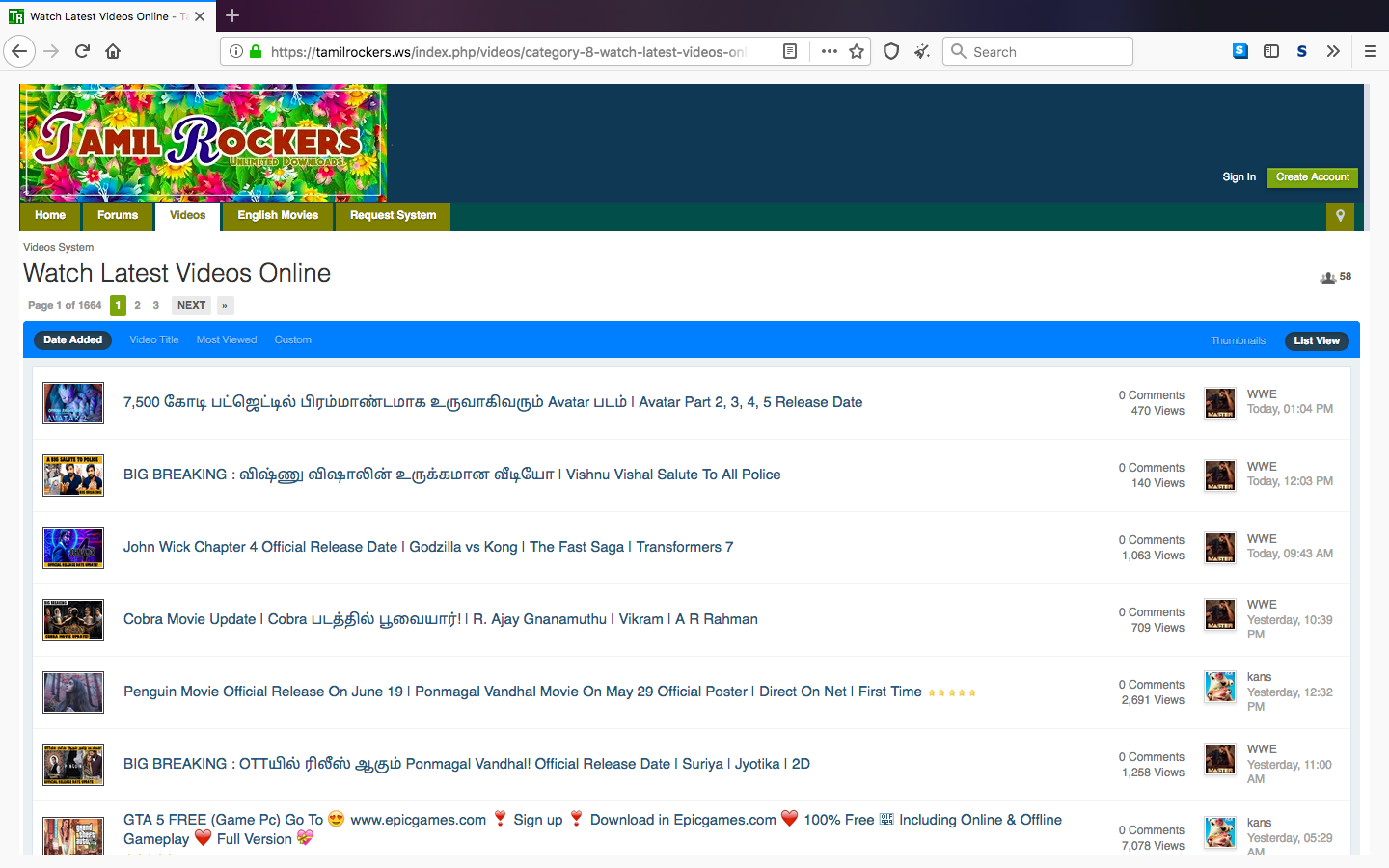
Task: Sort videos by Most Viewed
Action: point(227,339)
